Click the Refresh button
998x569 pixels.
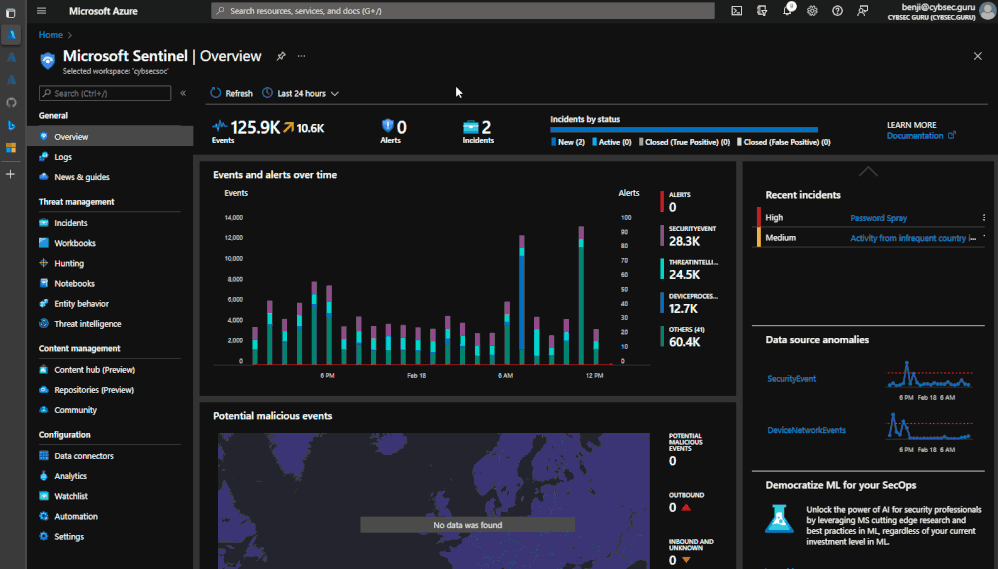tap(232, 93)
